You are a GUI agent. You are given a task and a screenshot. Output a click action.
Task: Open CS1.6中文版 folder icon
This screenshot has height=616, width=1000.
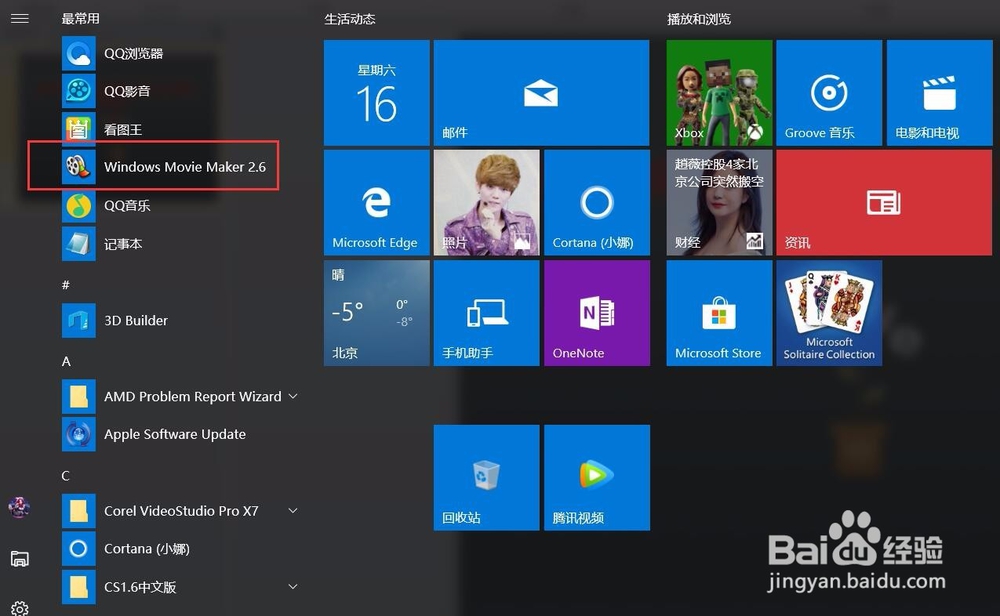tap(78, 586)
